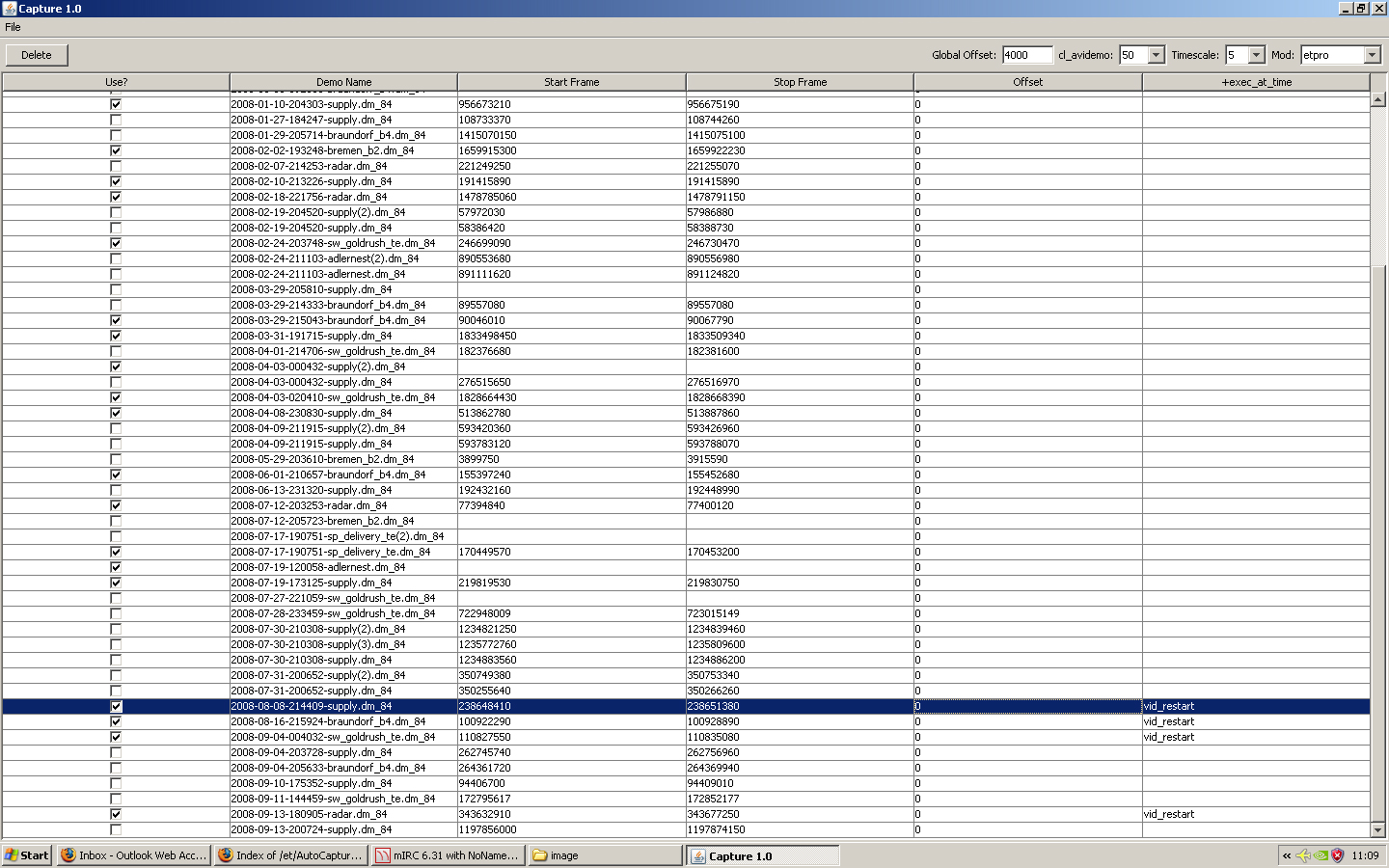Select demo 2008-04-08-230830-supply.dm_84

pyautogui.click(x=343, y=413)
